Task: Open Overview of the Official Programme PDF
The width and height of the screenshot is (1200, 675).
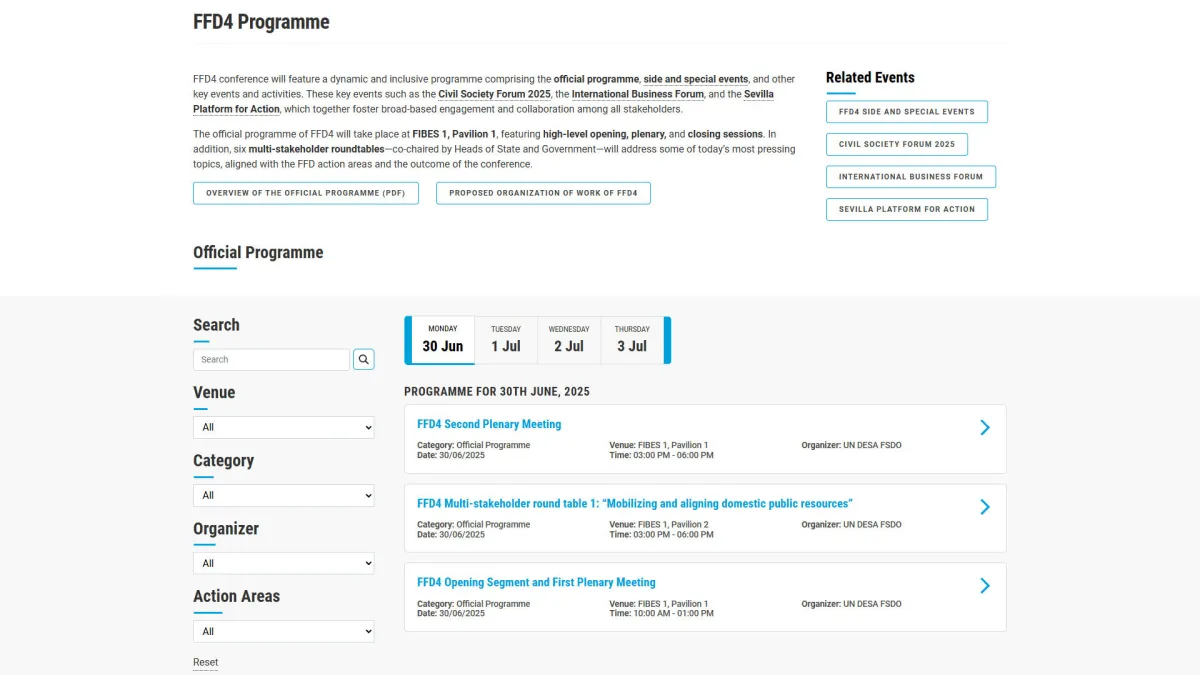Action: (306, 193)
